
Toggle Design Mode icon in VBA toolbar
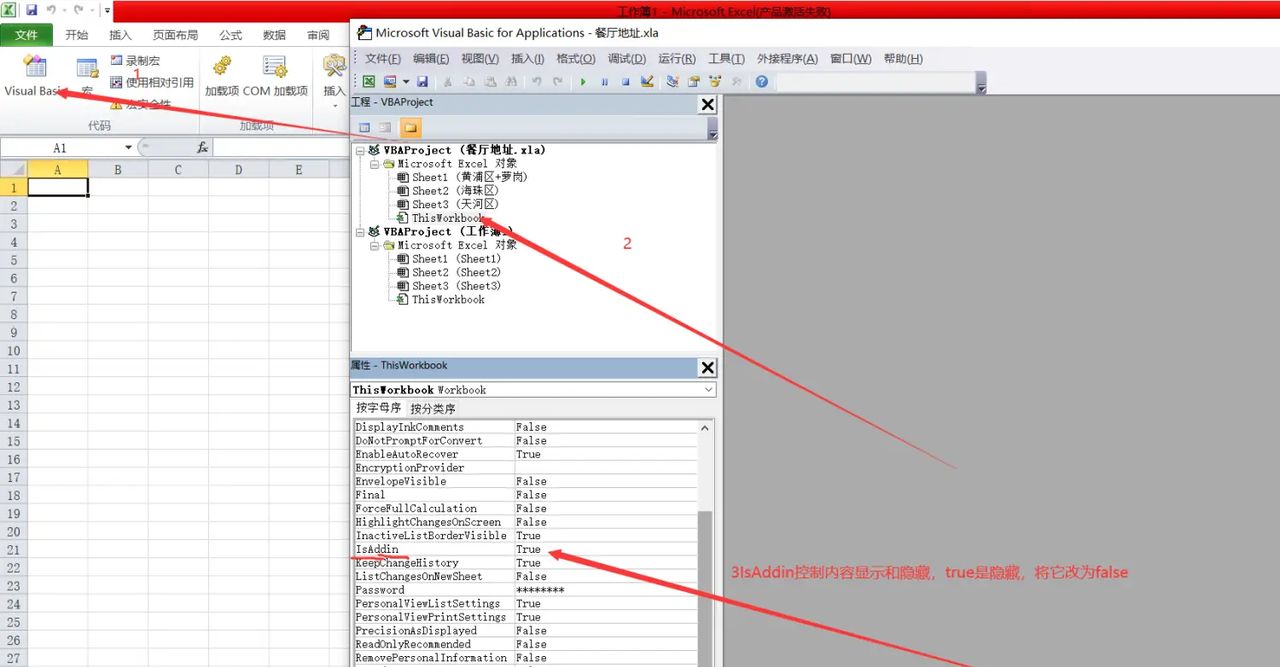[x=646, y=82]
